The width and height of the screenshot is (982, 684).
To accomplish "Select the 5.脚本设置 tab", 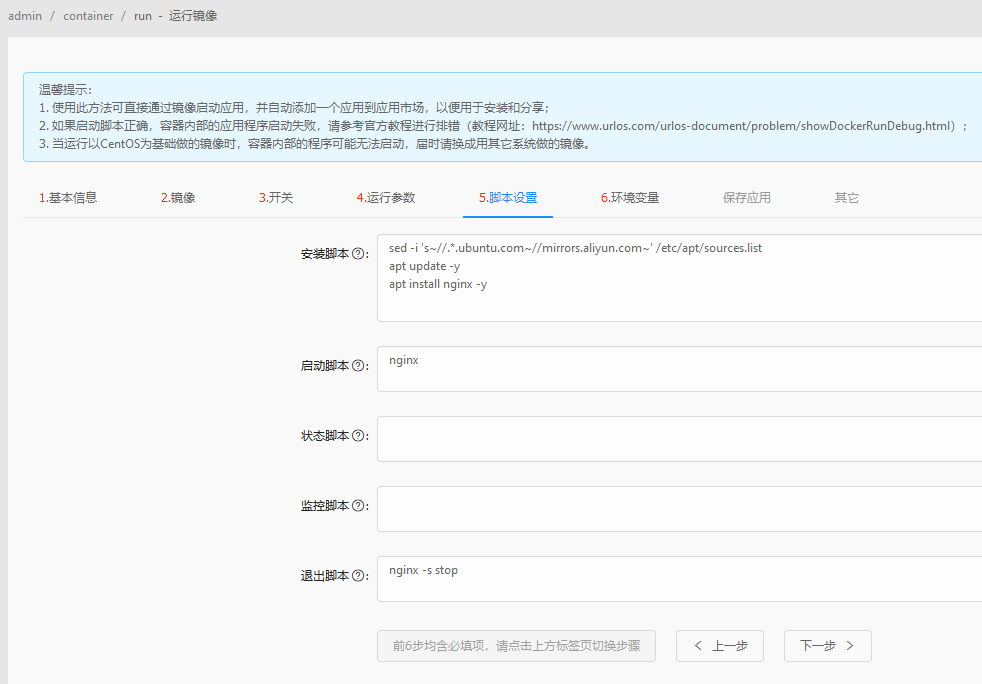I will click(508, 198).
